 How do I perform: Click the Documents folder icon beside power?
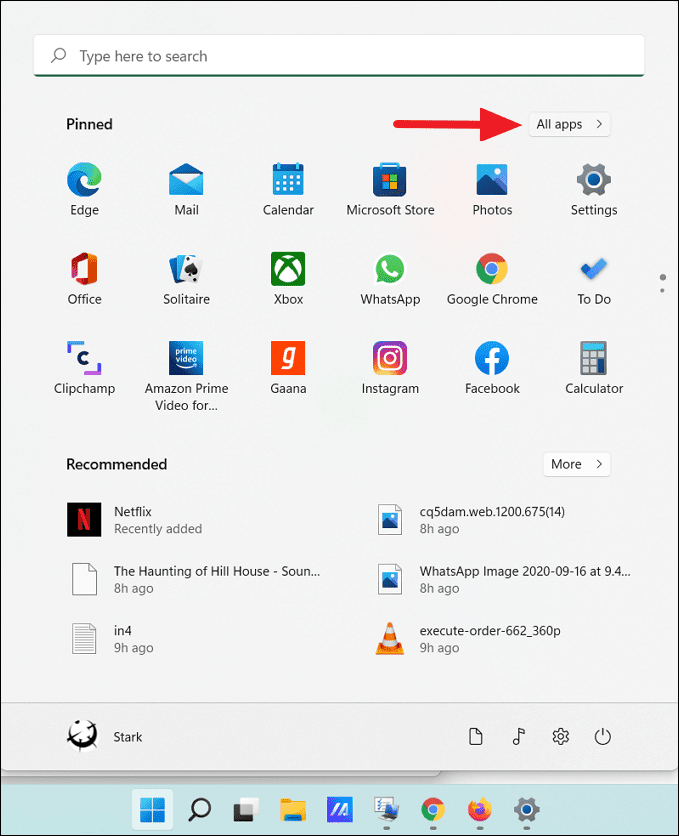(x=475, y=737)
